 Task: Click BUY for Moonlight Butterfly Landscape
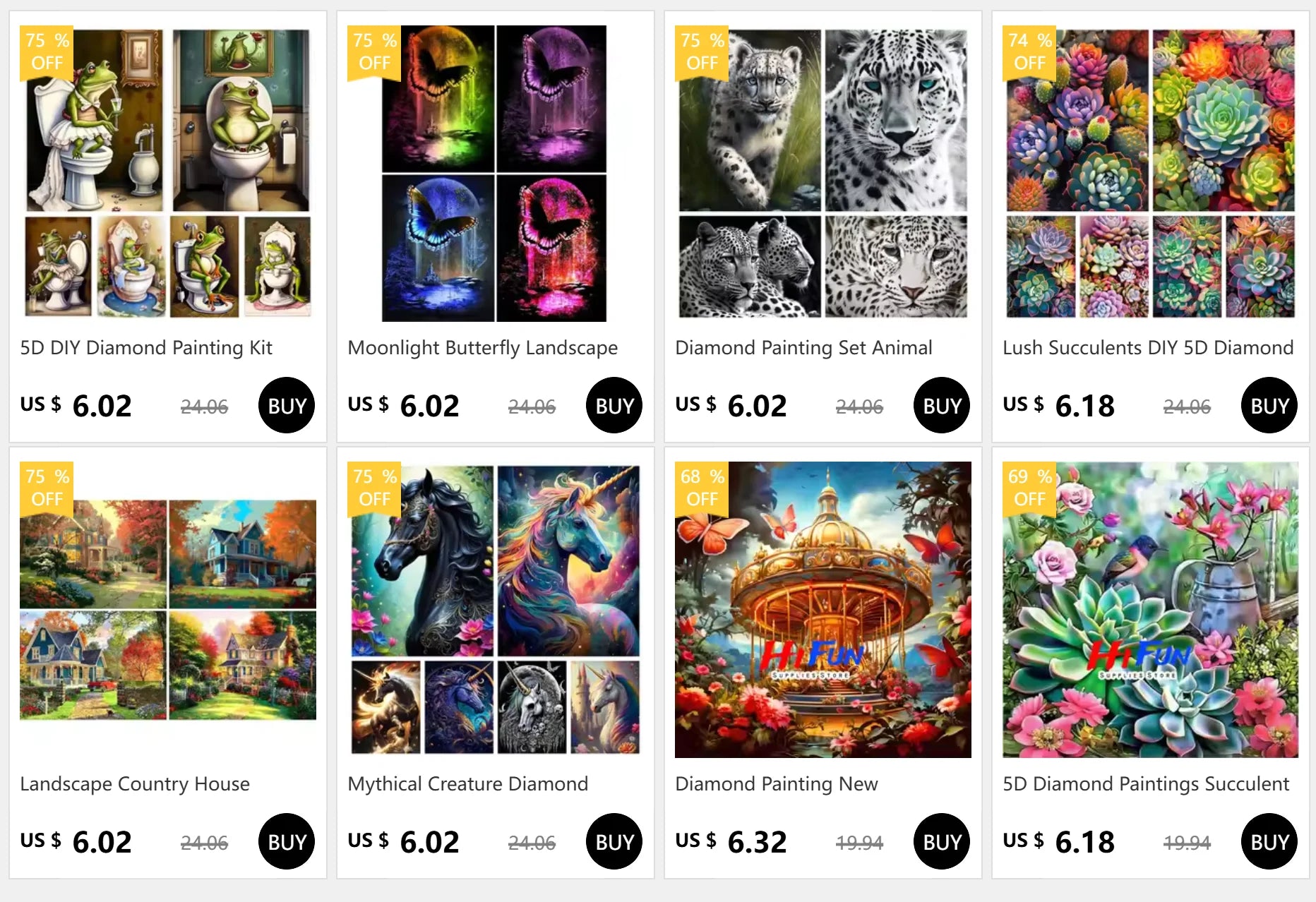tap(614, 405)
